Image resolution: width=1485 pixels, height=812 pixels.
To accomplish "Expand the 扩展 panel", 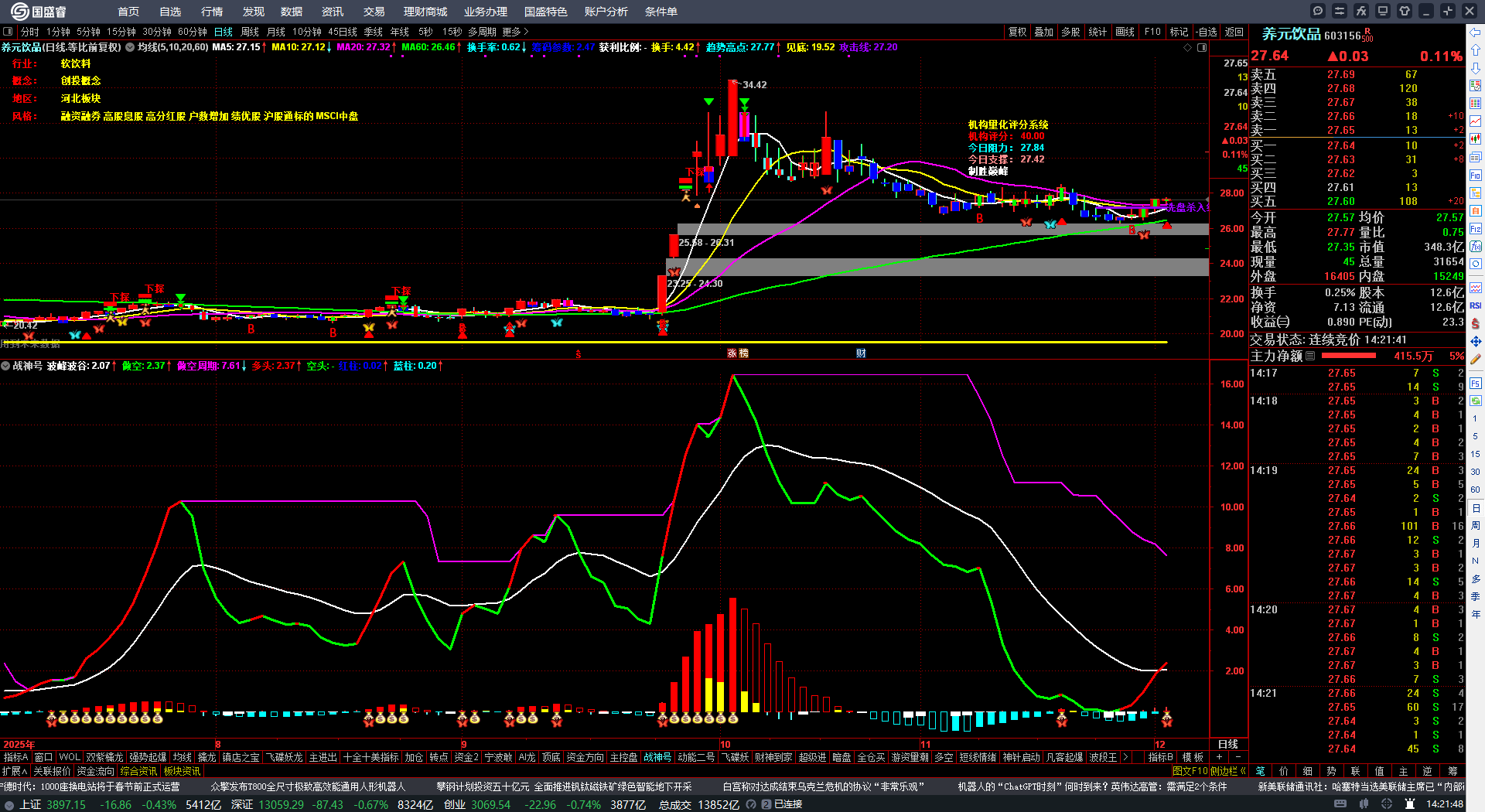I will [15, 771].
